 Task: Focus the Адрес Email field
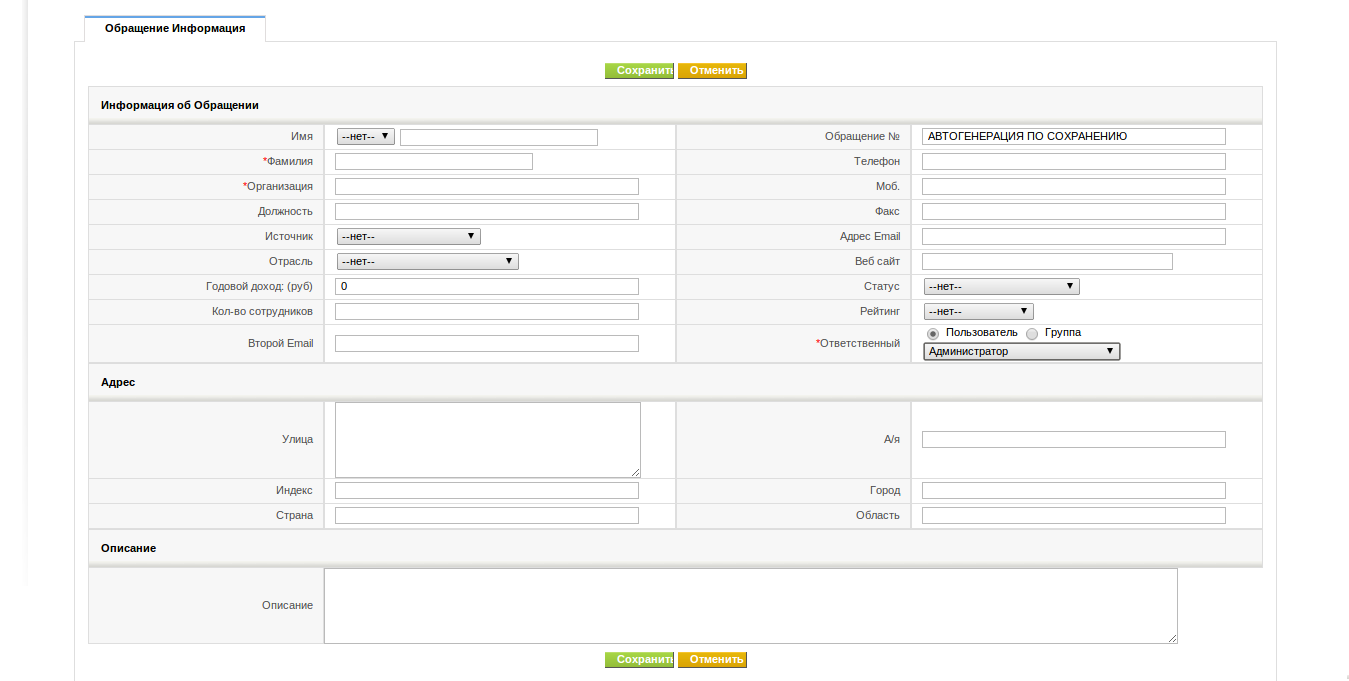tap(1074, 236)
